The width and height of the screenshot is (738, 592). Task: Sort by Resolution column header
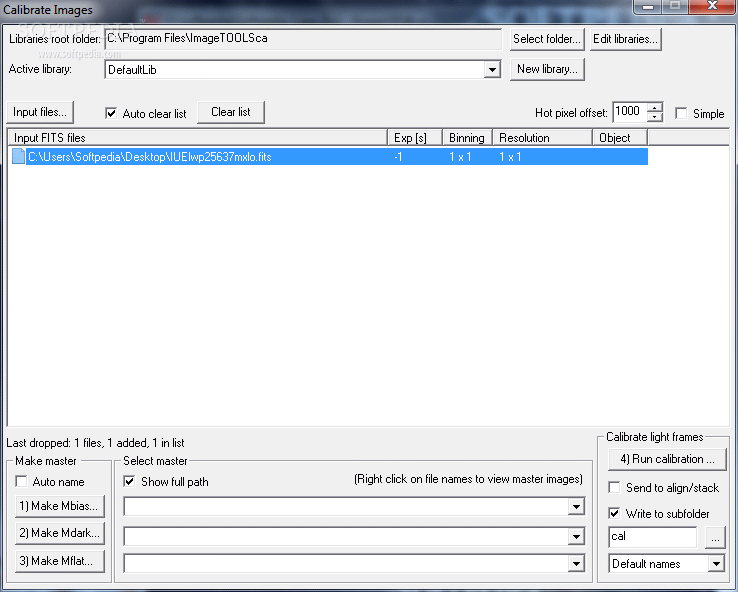[x=542, y=138]
